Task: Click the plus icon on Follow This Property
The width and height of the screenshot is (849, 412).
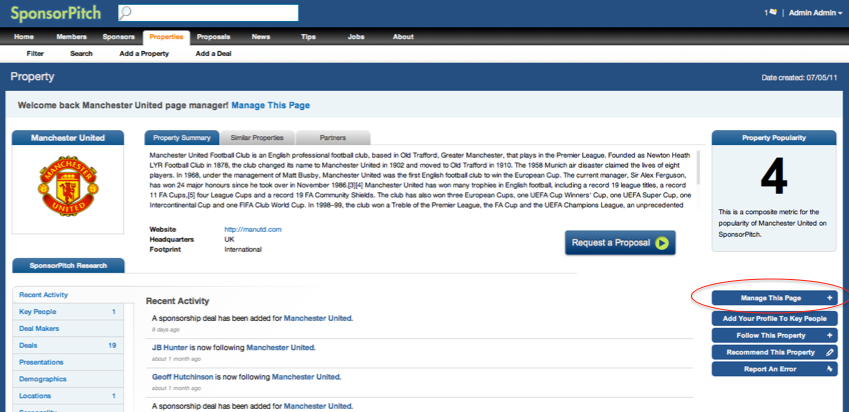Action: click(x=830, y=336)
